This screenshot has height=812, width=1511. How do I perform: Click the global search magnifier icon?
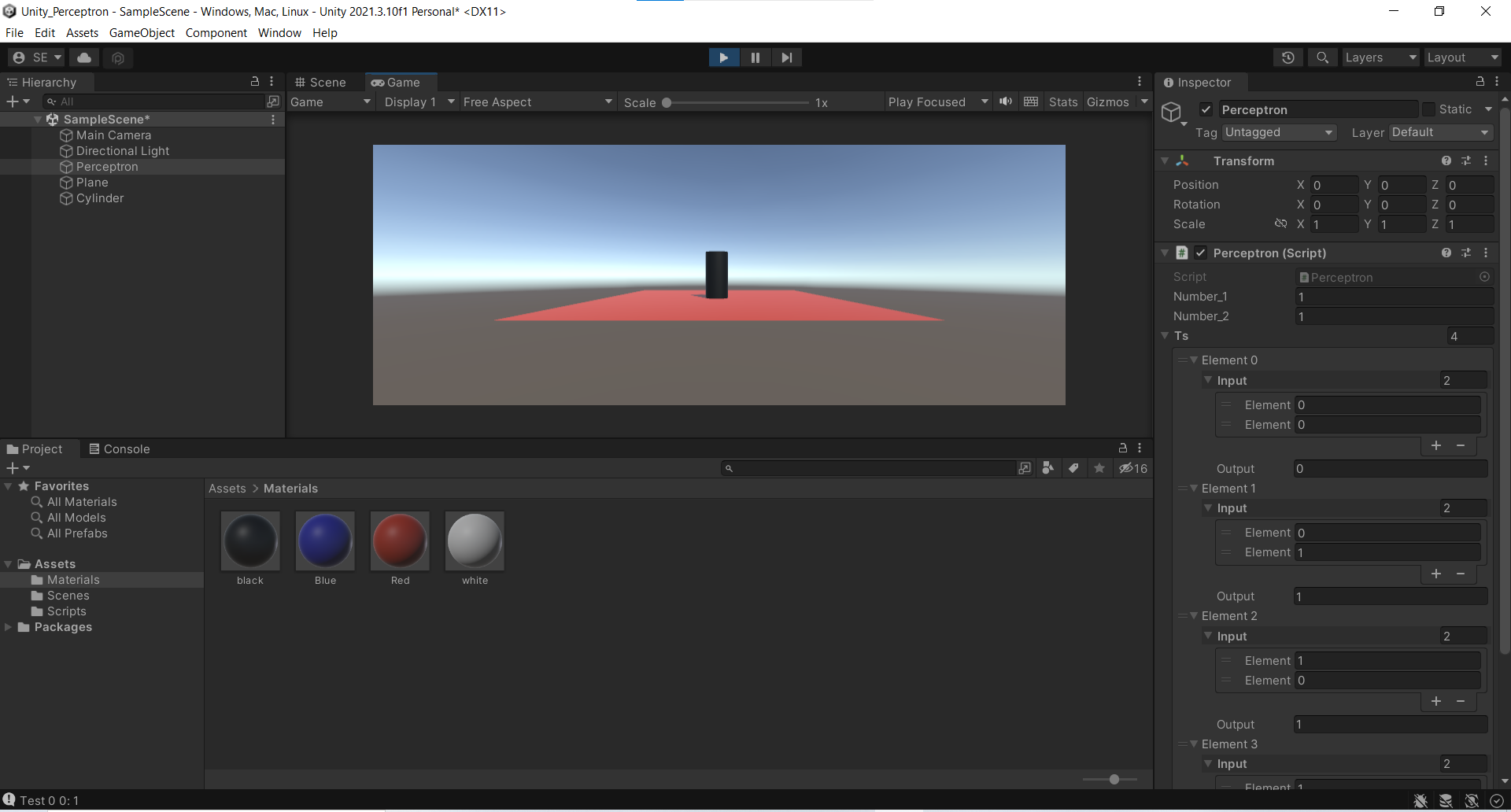coord(1323,57)
